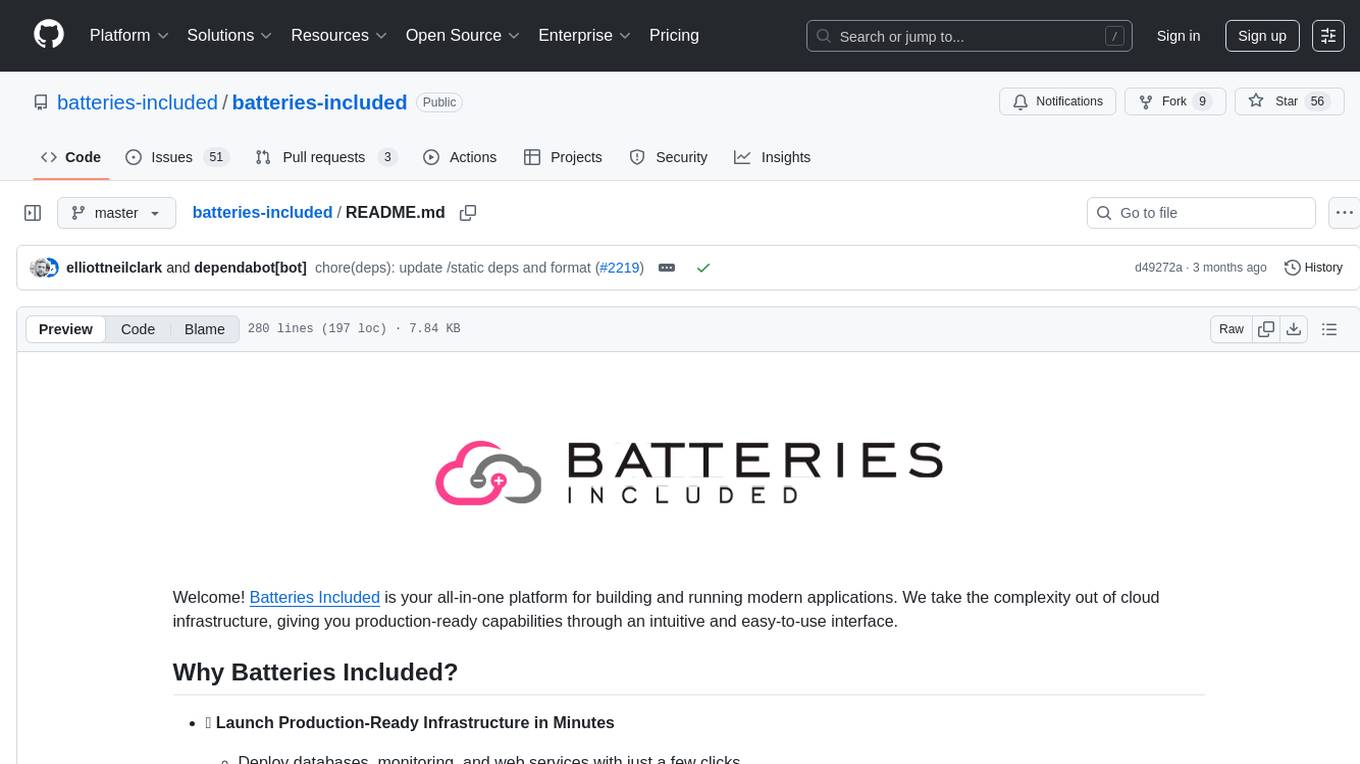View the commit checks green checkmark
The image size is (1360, 764).
click(703, 268)
